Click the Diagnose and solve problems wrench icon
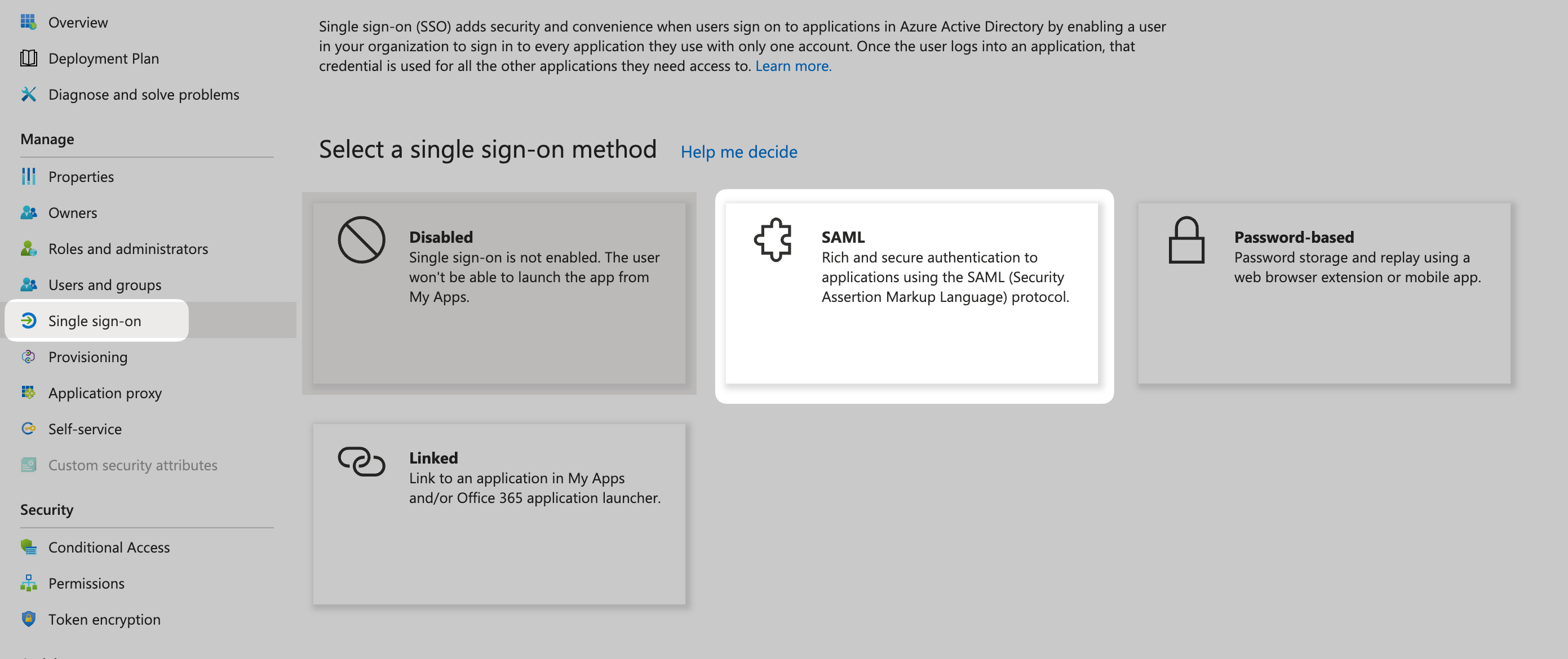This screenshot has height=659, width=1568. click(x=28, y=94)
